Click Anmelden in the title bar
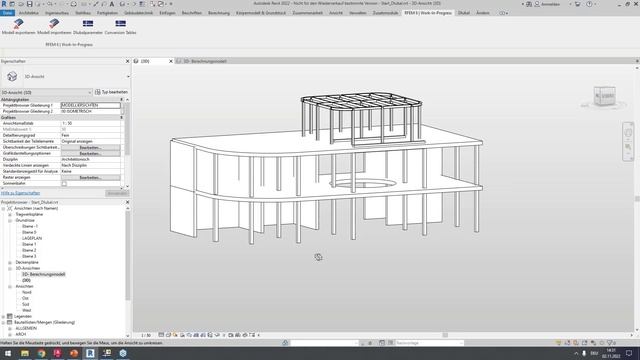The width and height of the screenshot is (640, 360). 551,4
